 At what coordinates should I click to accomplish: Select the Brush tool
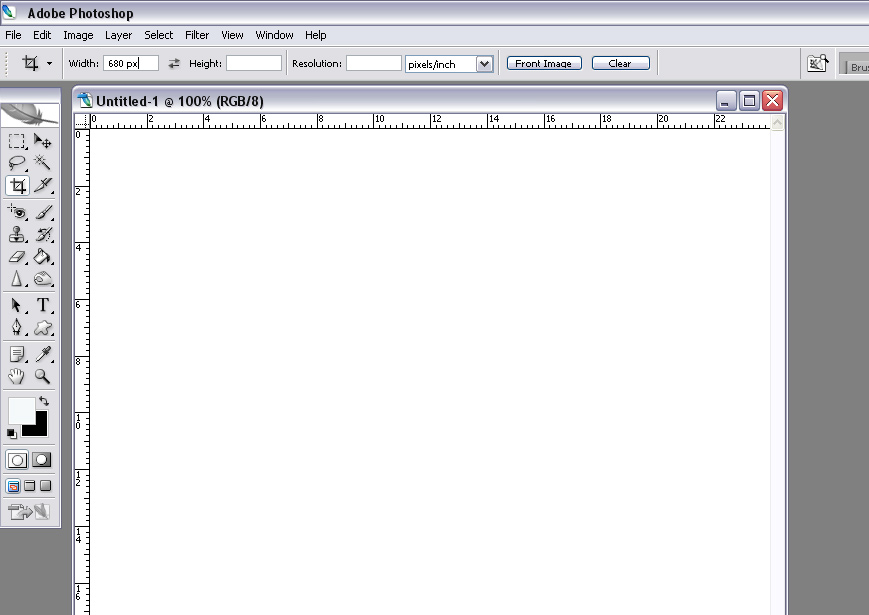43,212
